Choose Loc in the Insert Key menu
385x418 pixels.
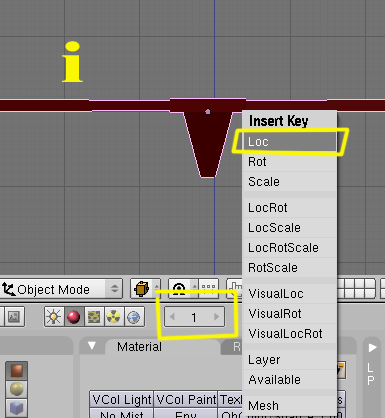coord(290,142)
